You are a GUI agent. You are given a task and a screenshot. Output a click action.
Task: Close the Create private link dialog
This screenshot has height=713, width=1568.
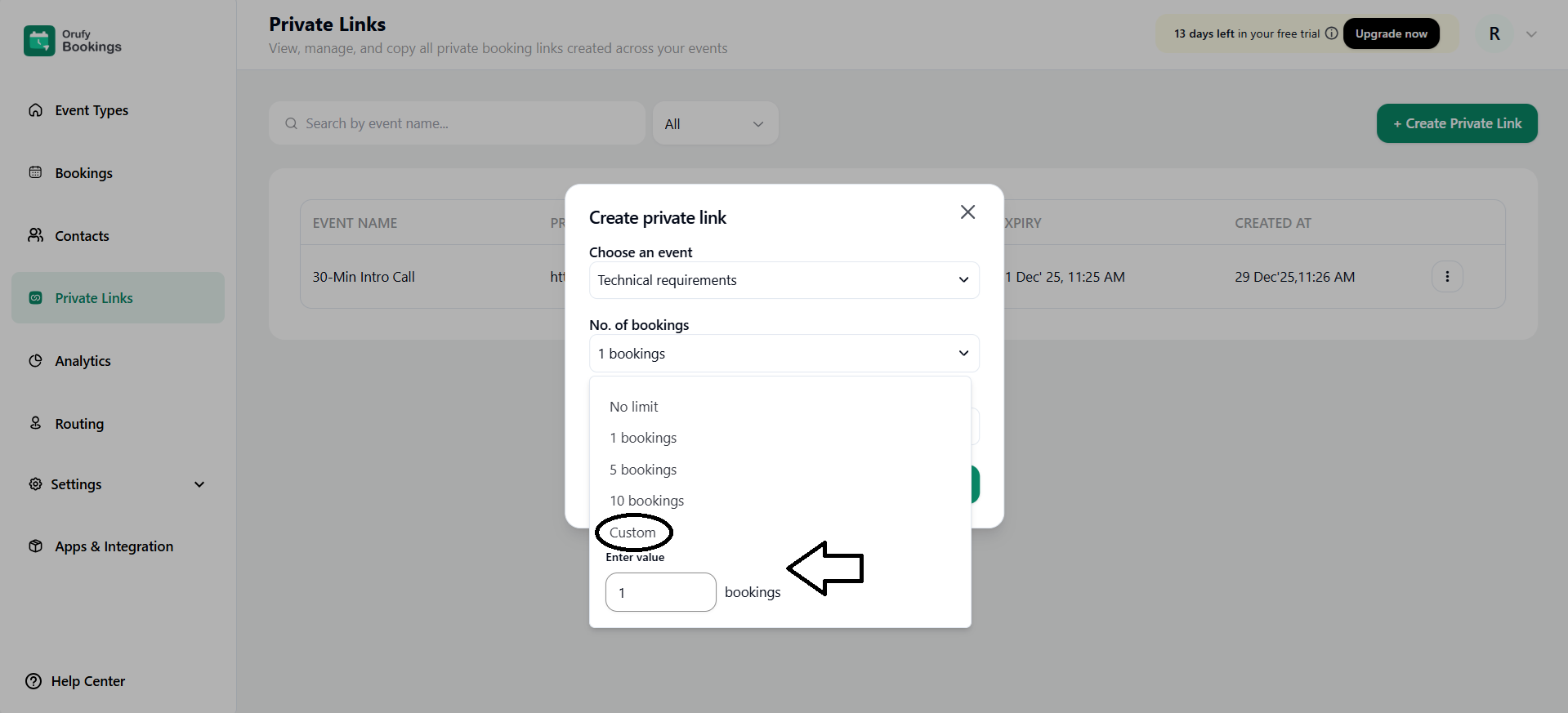[967, 212]
